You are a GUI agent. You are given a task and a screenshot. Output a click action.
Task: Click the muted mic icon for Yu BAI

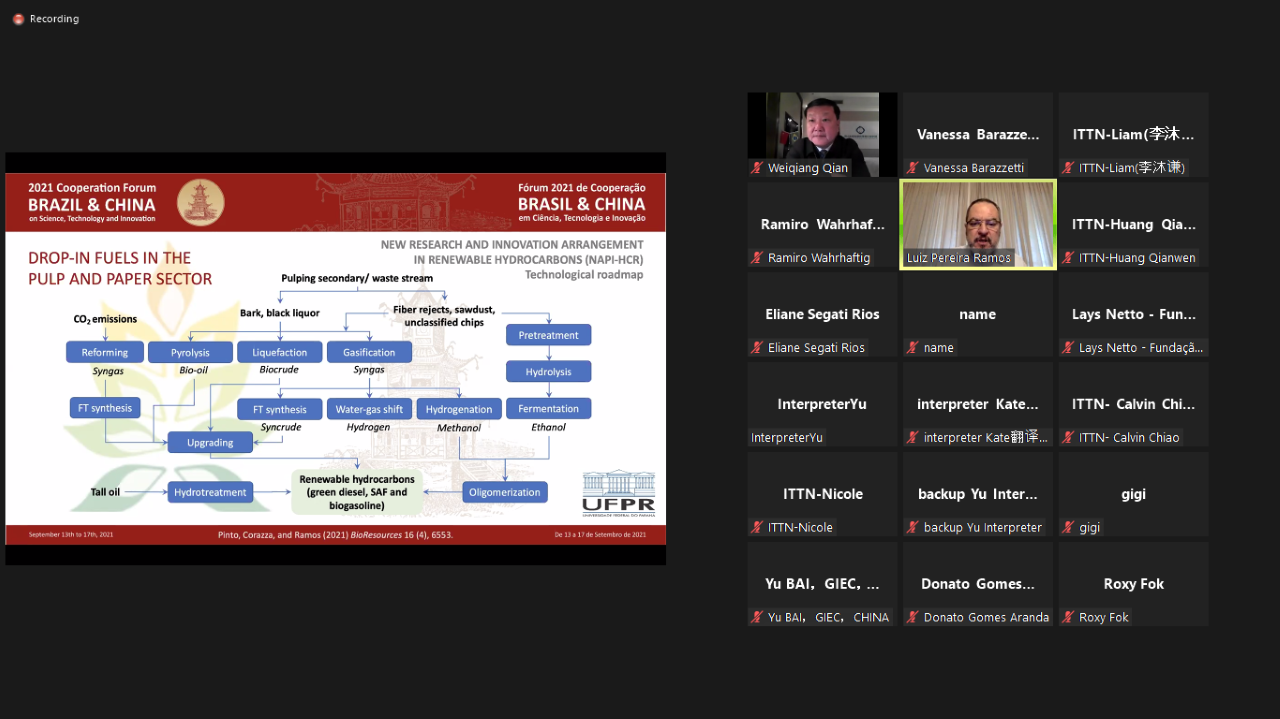pyautogui.click(x=757, y=618)
